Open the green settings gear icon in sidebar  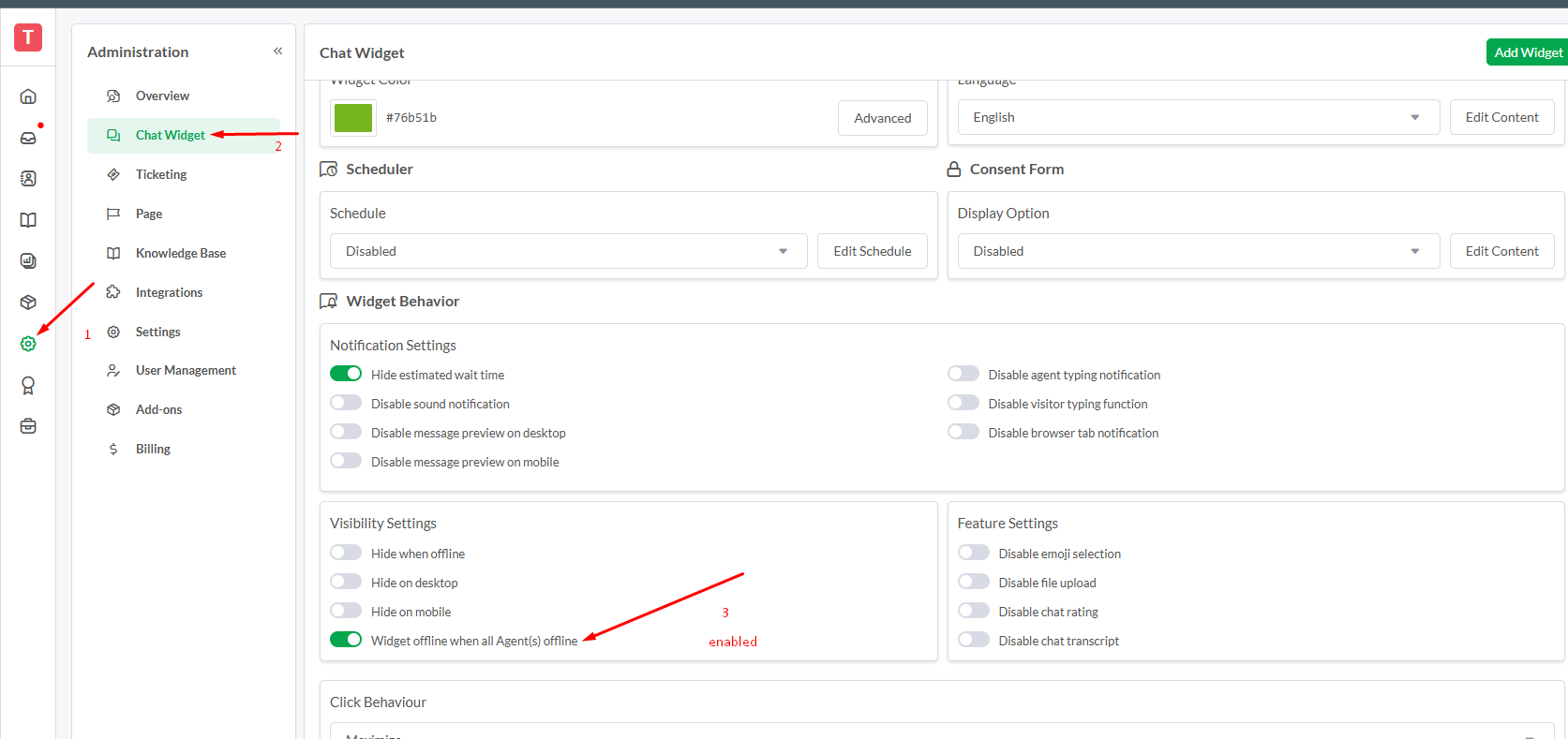click(x=28, y=344)
